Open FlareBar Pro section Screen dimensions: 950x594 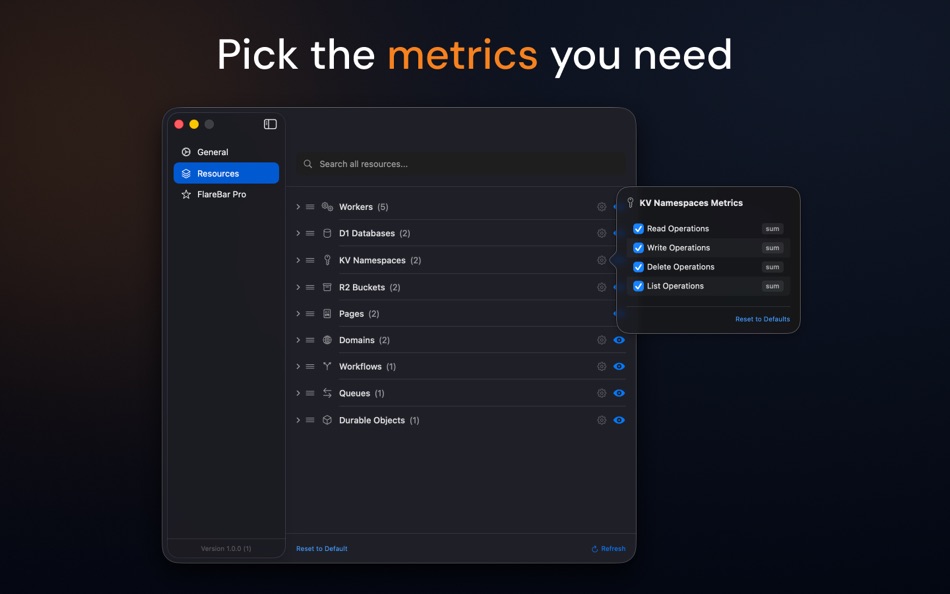click(x=226, y=195)
